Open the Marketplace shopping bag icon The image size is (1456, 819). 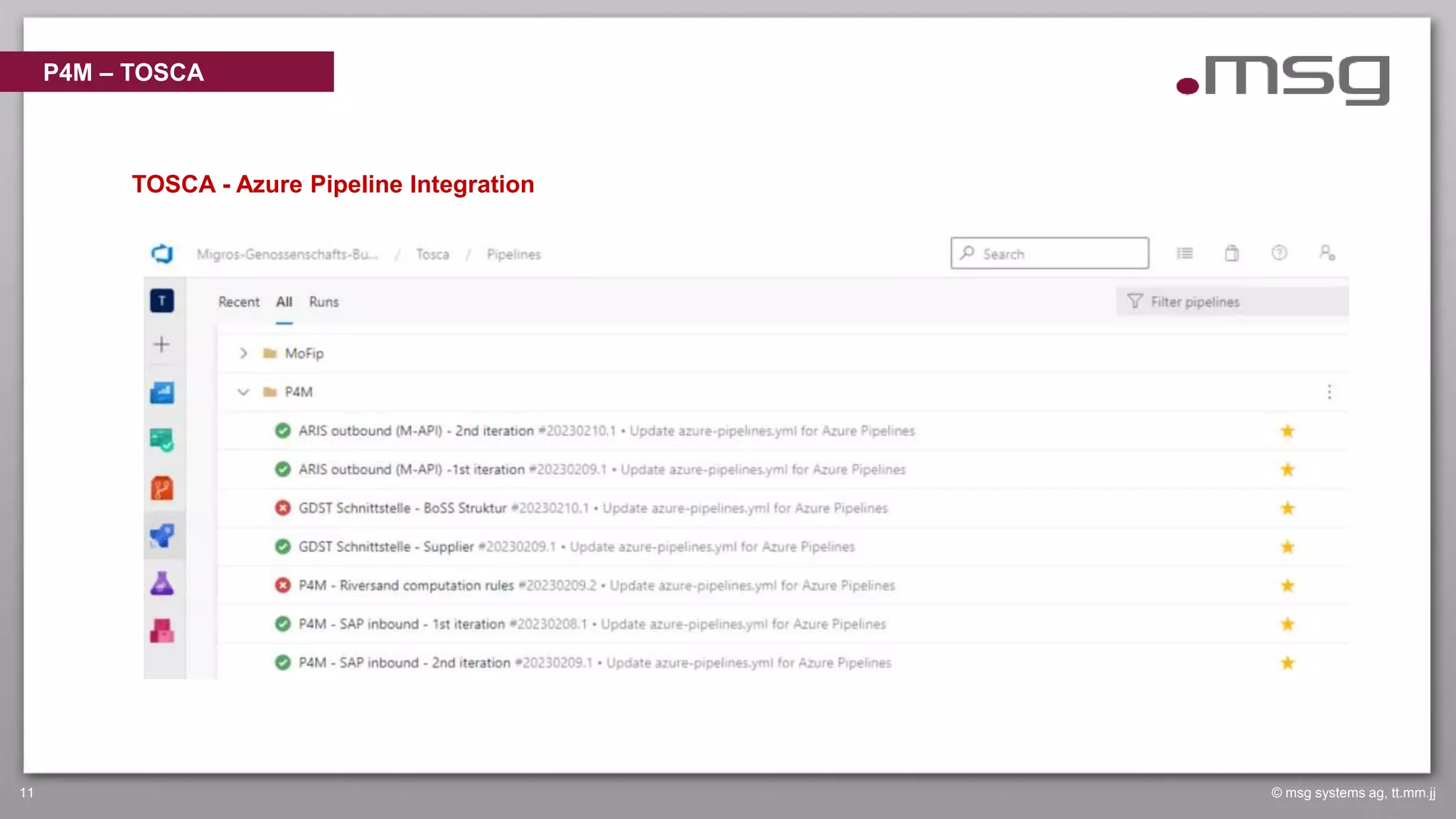(1231, 254)
